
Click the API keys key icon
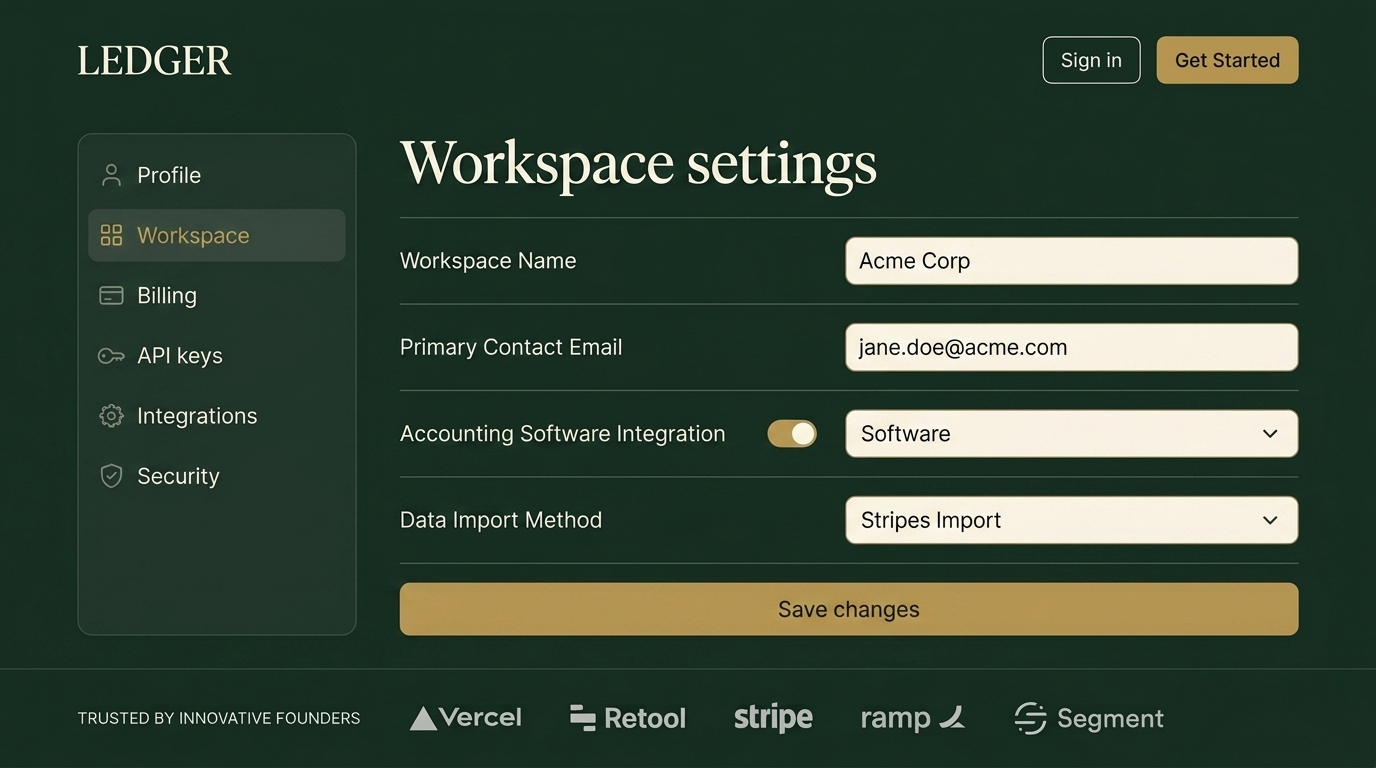[111, 356]
